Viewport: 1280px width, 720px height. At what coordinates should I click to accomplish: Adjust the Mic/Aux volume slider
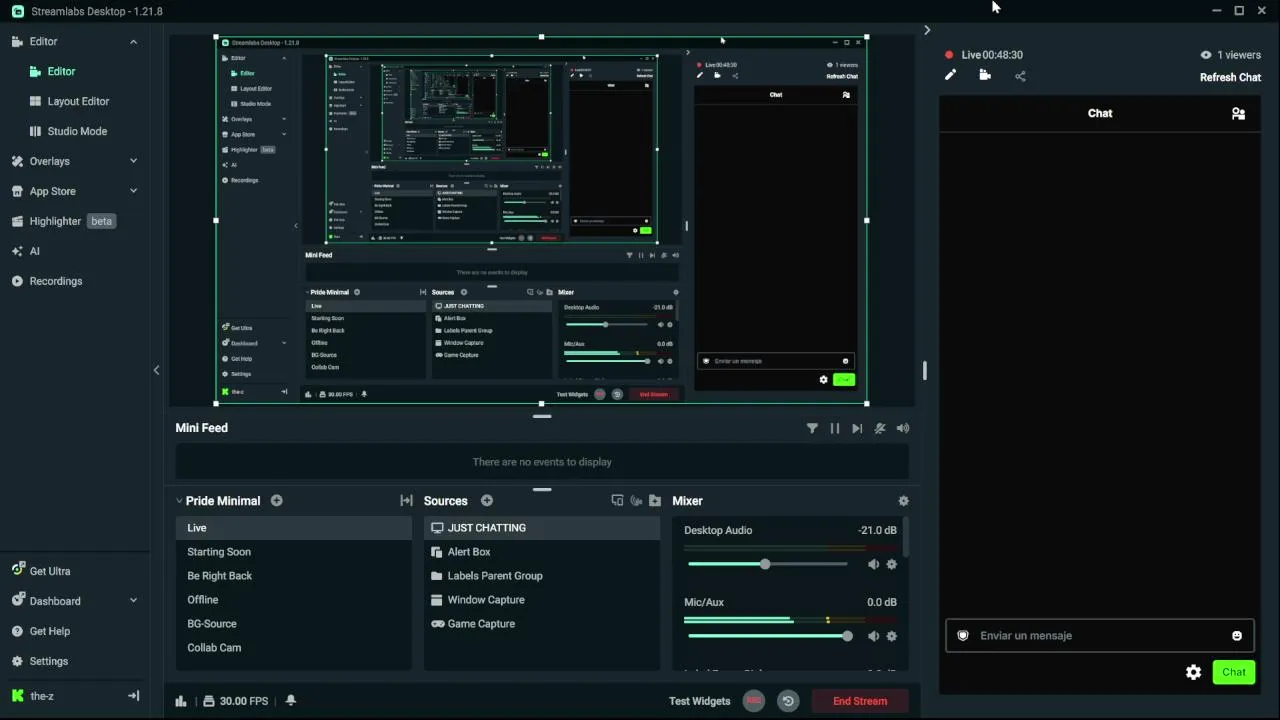coord(767,636)
